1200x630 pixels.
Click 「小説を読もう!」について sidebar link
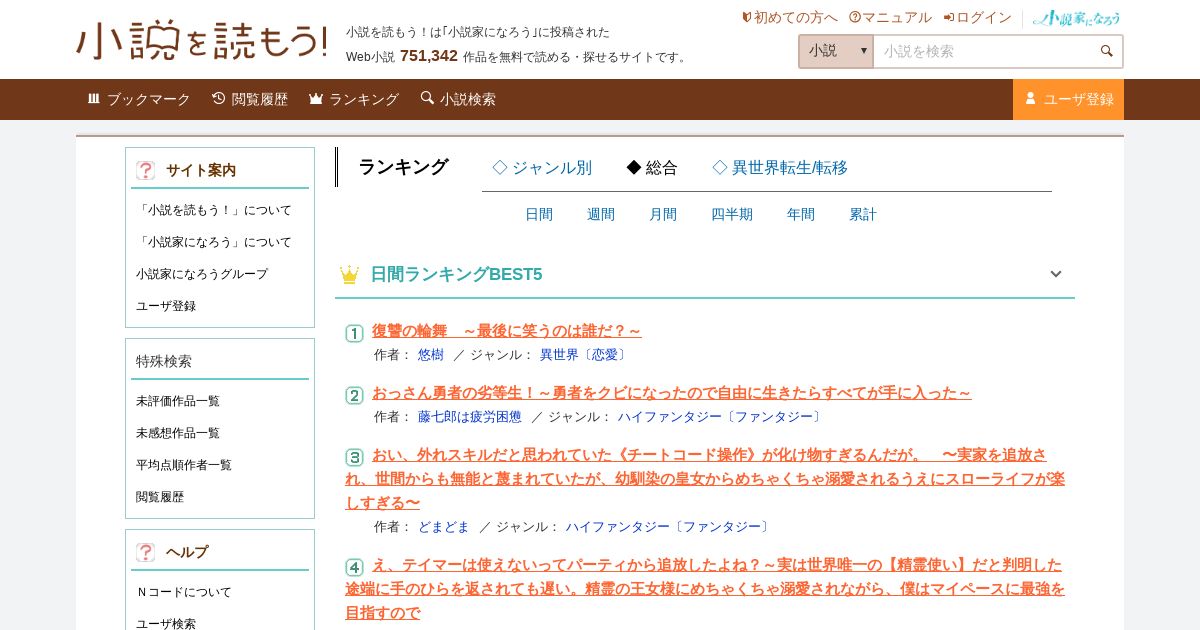pos(214,210)
